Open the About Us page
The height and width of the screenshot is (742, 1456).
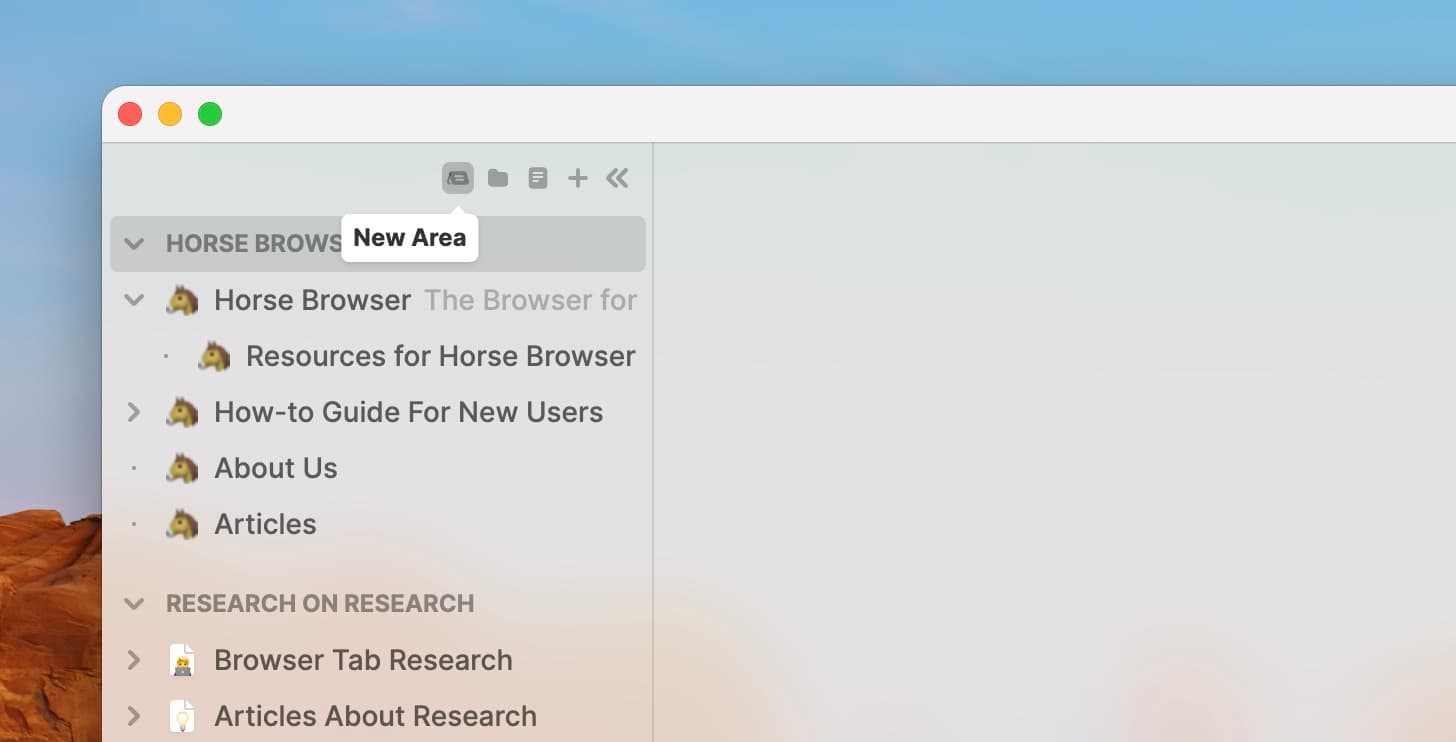[276, 467]
